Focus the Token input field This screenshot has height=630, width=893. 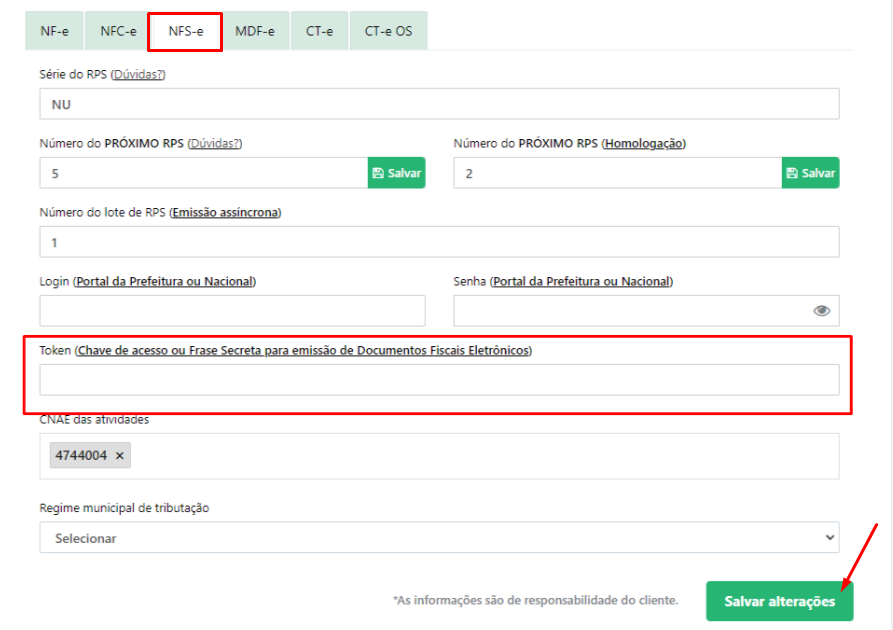coord(439,380)
